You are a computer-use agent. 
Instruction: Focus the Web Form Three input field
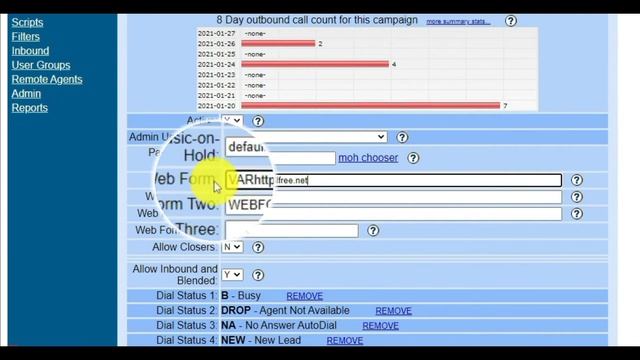(292, 231)
